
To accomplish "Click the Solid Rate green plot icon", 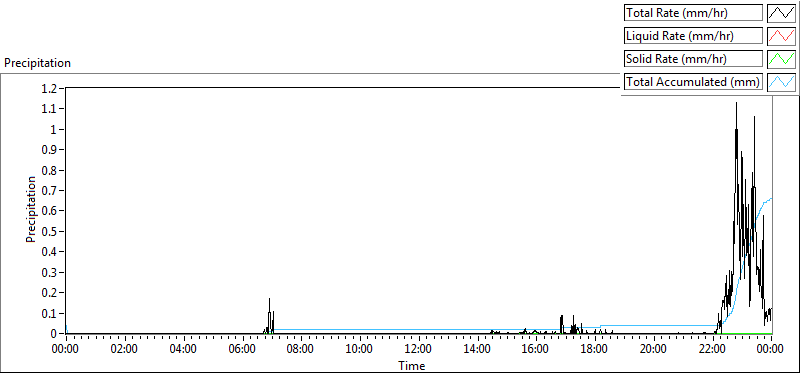I will (x=781, y=59).
